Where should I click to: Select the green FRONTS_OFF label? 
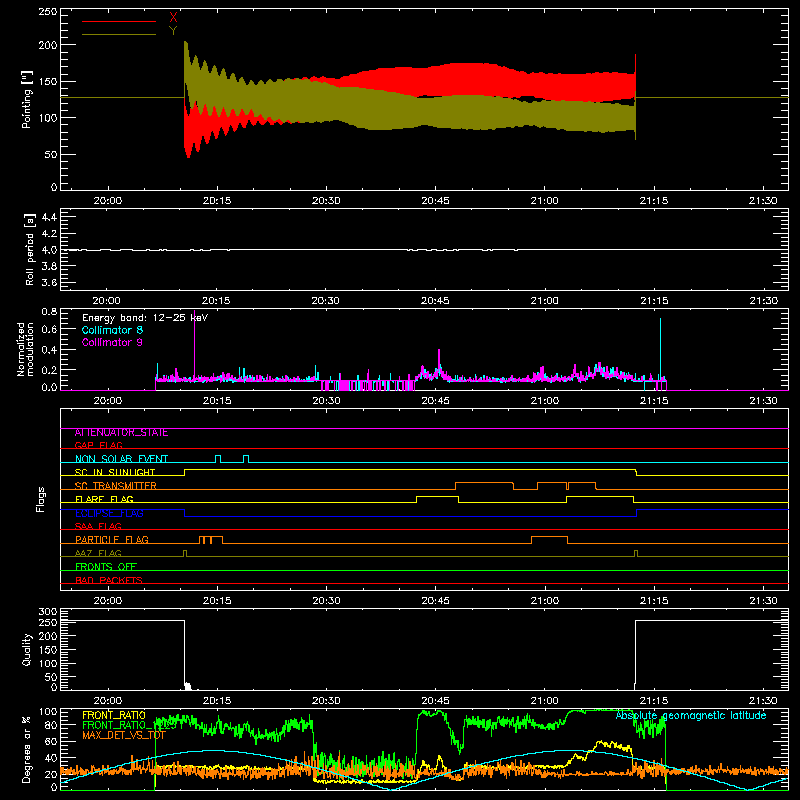coord(106,566)
